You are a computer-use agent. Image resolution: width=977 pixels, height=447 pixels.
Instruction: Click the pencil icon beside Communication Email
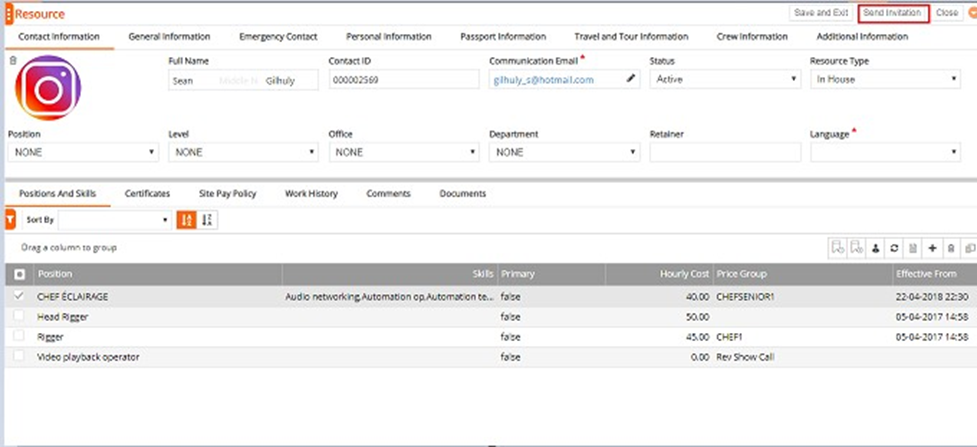click(x=631, y=80)
